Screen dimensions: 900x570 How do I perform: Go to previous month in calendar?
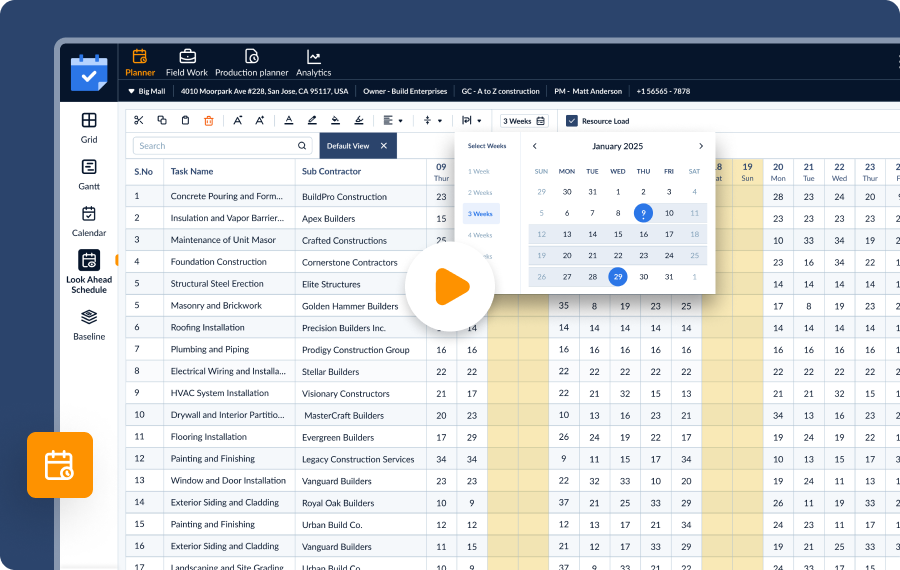534,146
